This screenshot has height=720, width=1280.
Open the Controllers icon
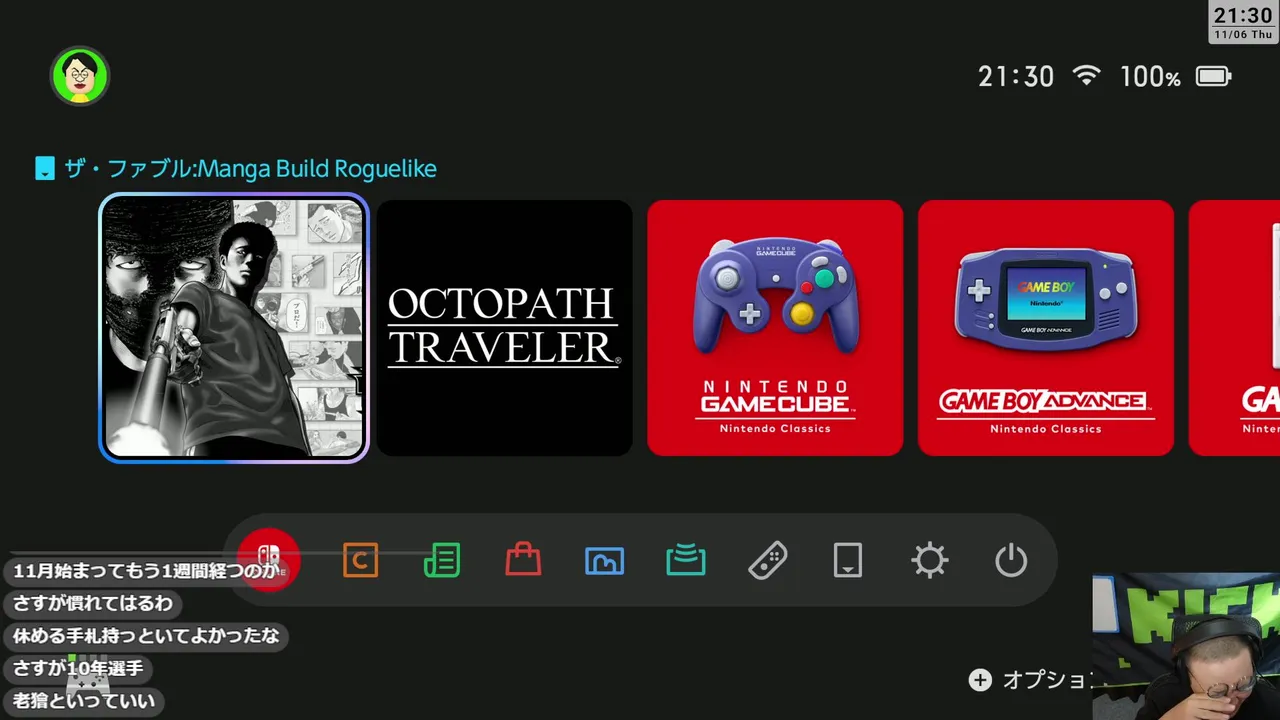point(767,560)
